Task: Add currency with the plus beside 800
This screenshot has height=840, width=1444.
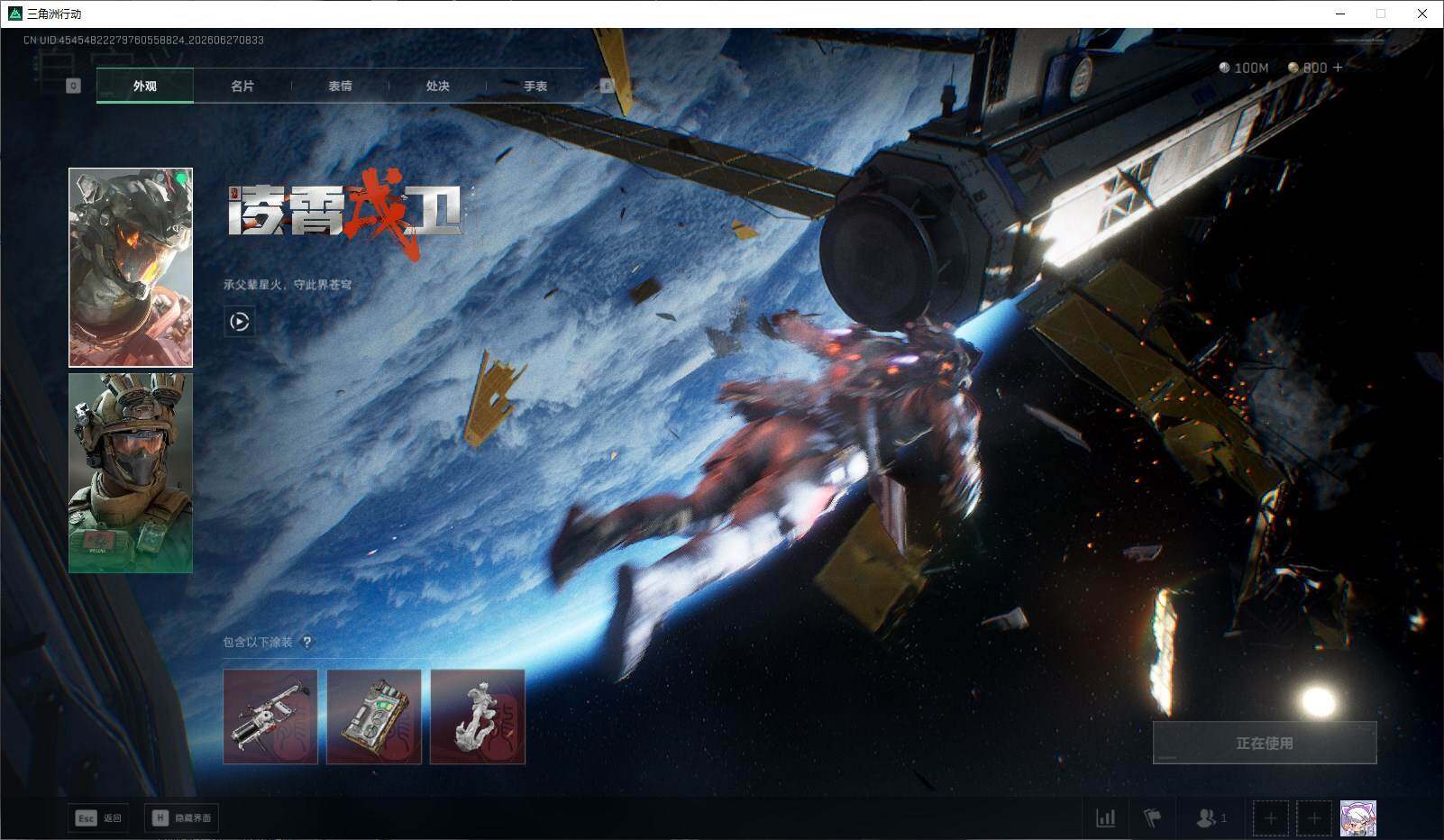Action: point(1338,68)
